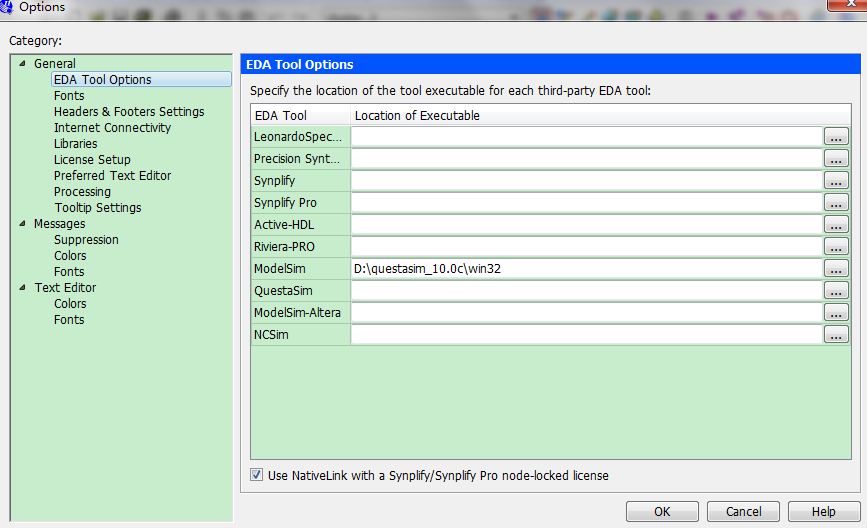Select the Text Editor tree label

pos(65,288)
